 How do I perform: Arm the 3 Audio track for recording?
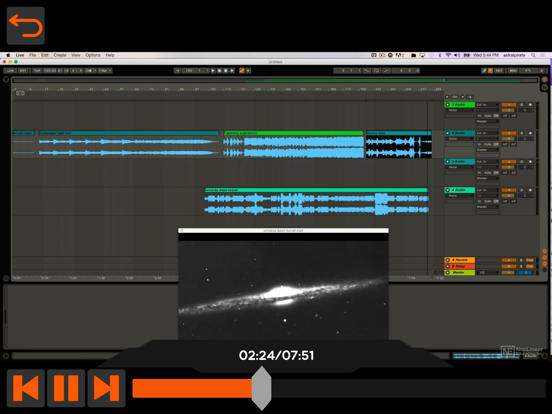(530, 162)
